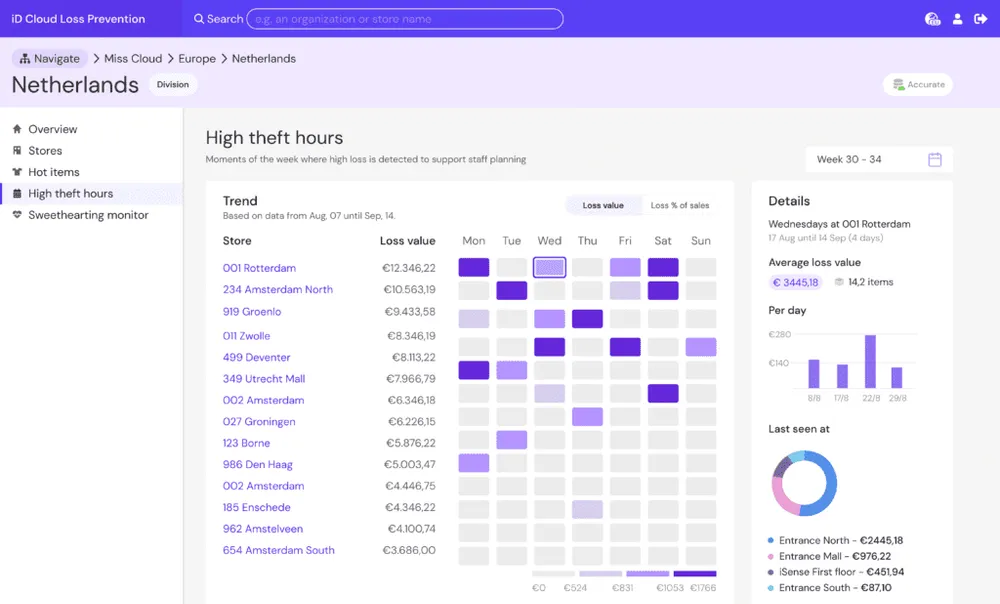Click the Entrance South legend entry

pyautogui.click(x=830, y=588)
